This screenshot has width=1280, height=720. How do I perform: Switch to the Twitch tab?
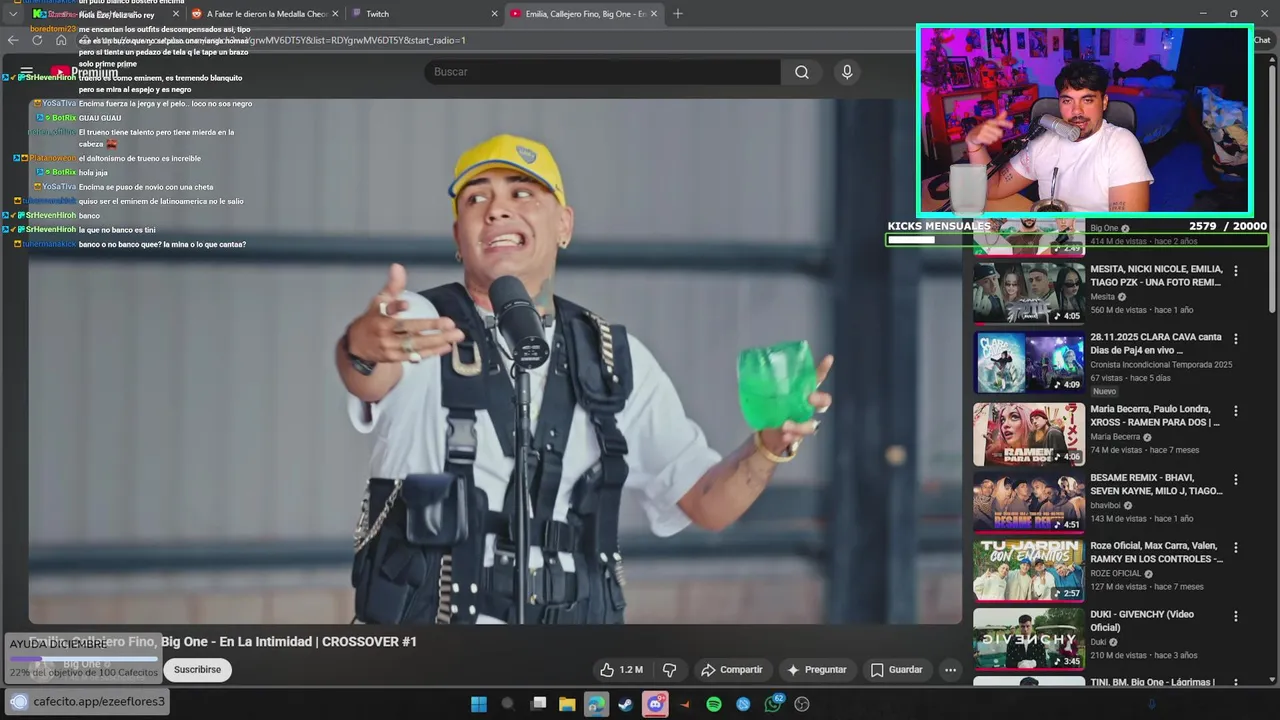coord(425,14)
